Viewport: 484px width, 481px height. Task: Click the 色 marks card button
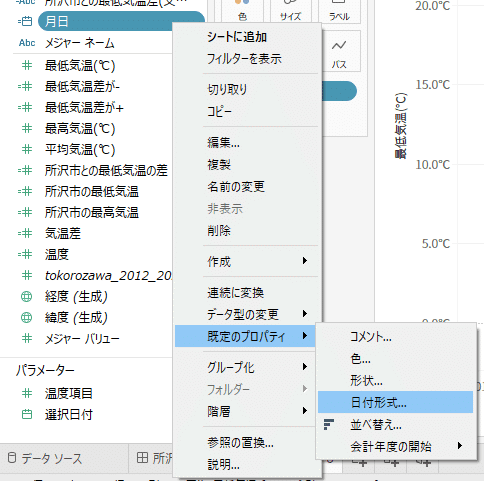(x=242, y=10)
